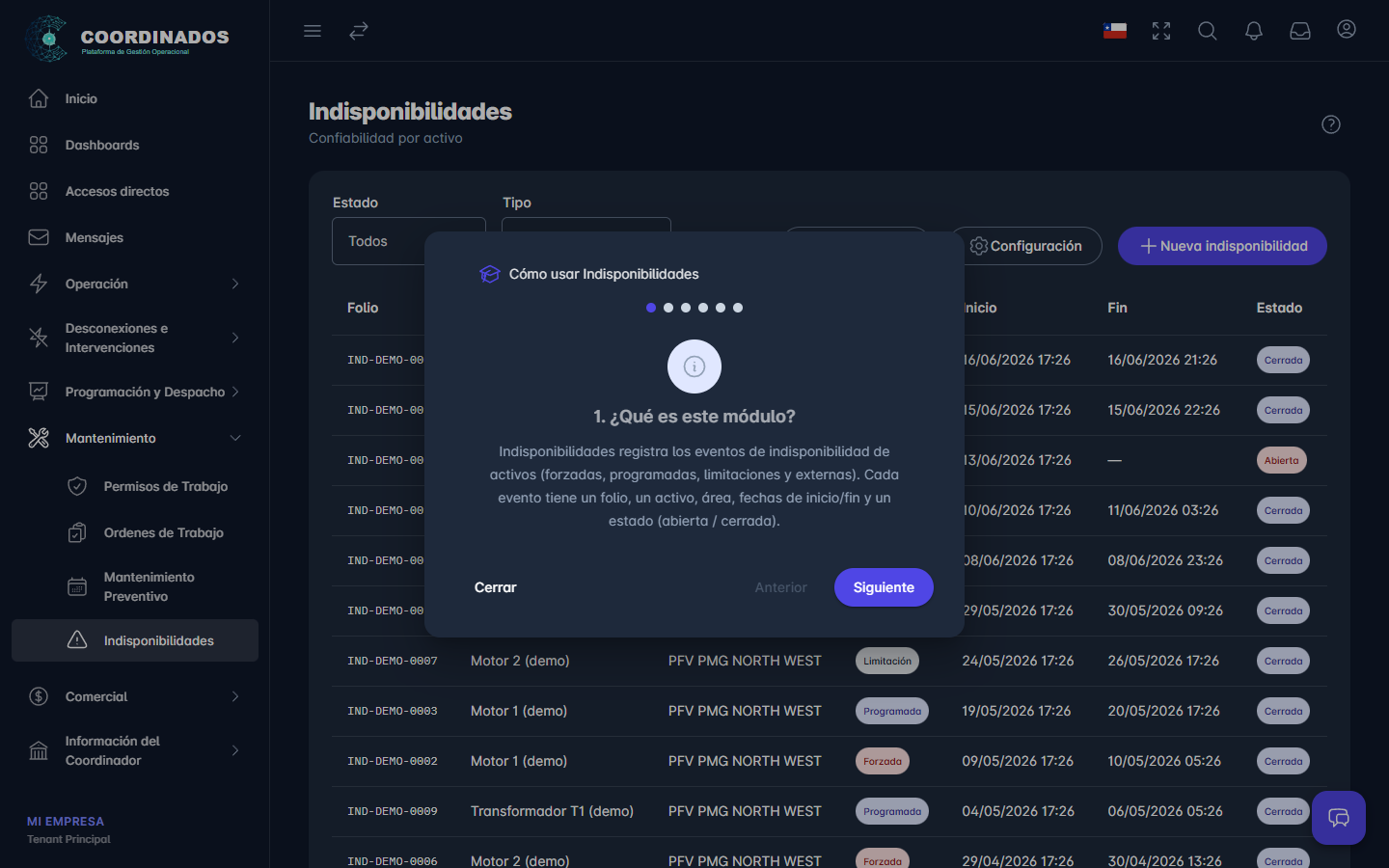Open the chat support floating button
Image resolution: width=1389 pixels, height=868 pixels.
[x=1339, y=818]
